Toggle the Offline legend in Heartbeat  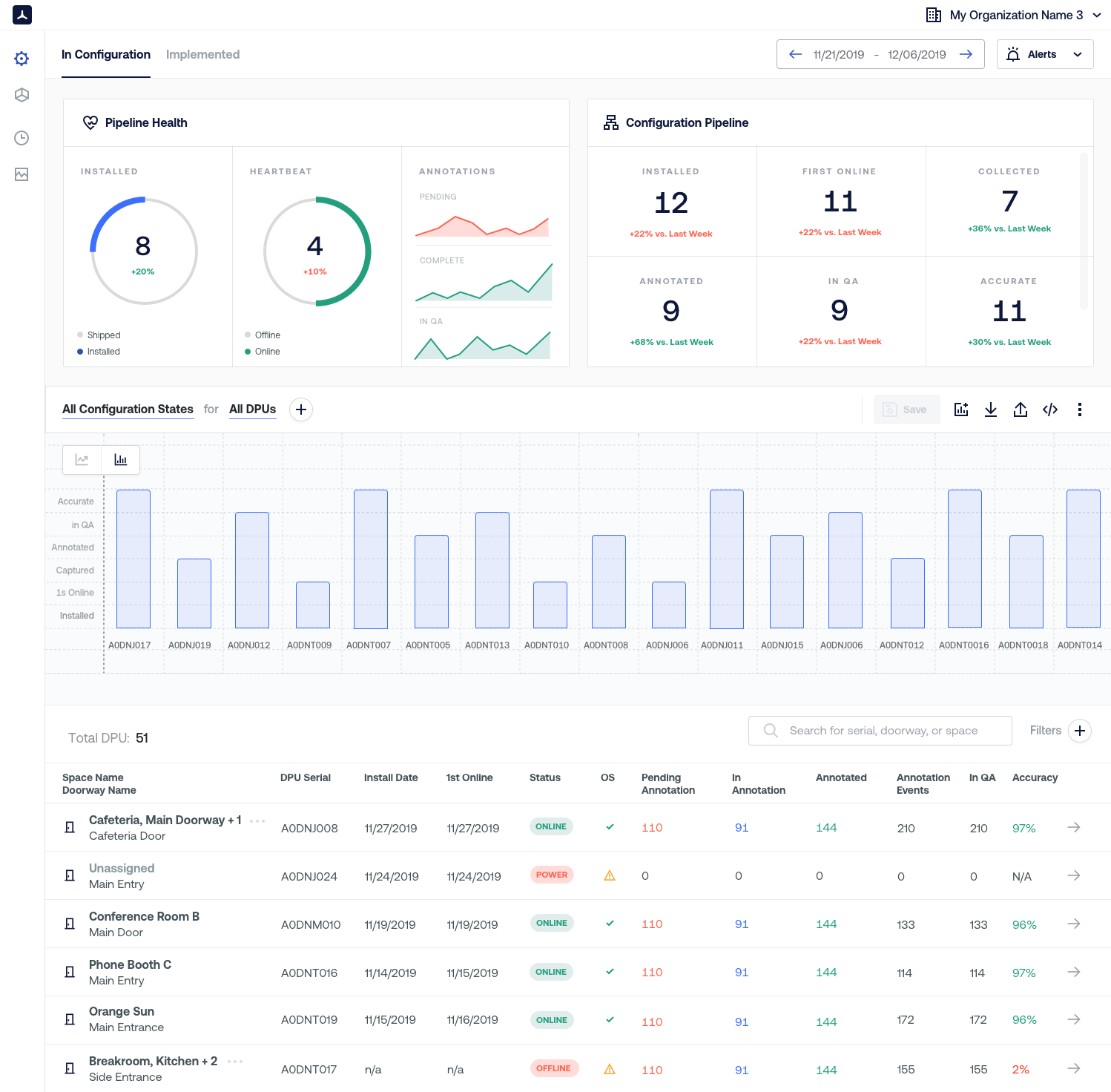coord(263,335)
